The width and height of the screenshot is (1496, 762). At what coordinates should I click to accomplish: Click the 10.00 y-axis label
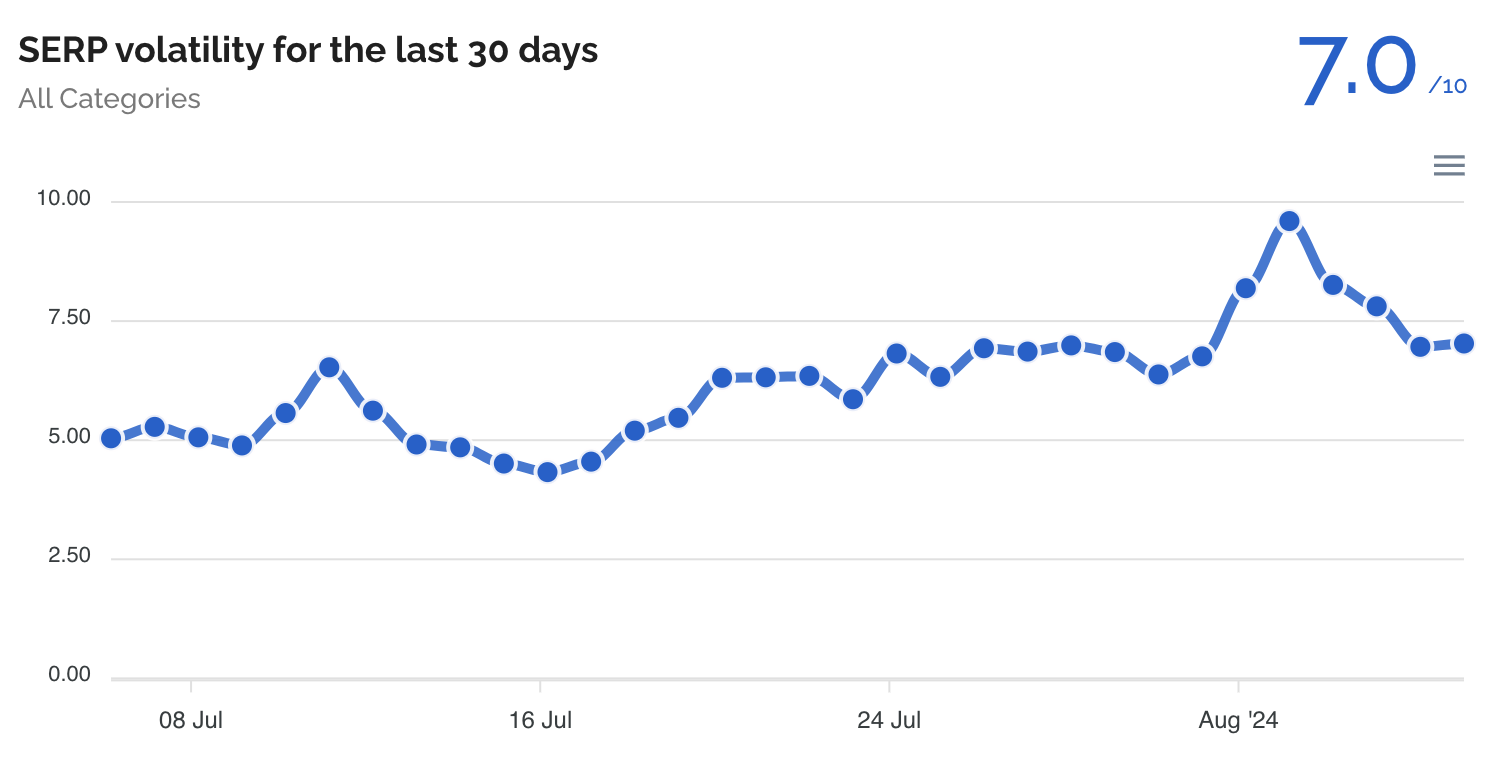tap(63, 199)
